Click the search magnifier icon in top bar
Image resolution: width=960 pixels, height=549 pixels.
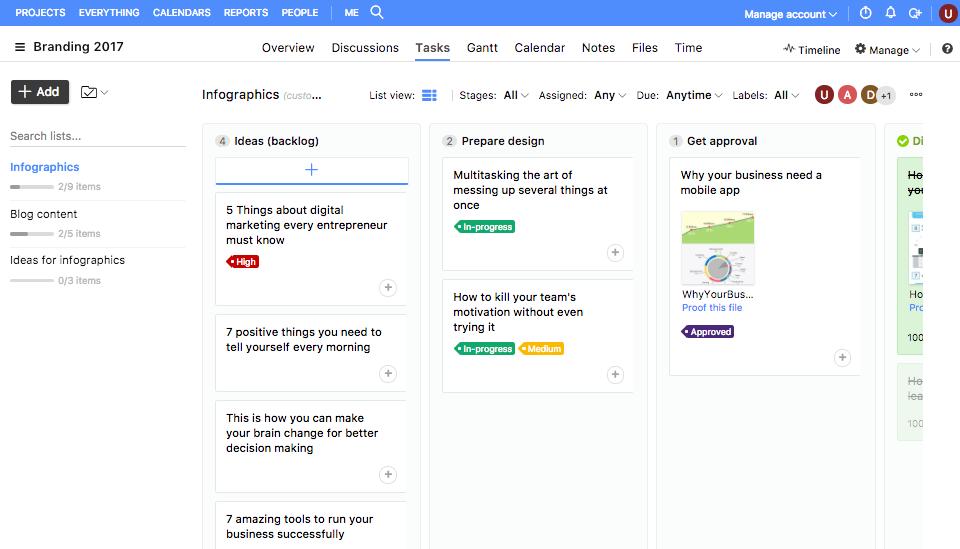click(377, 13)
